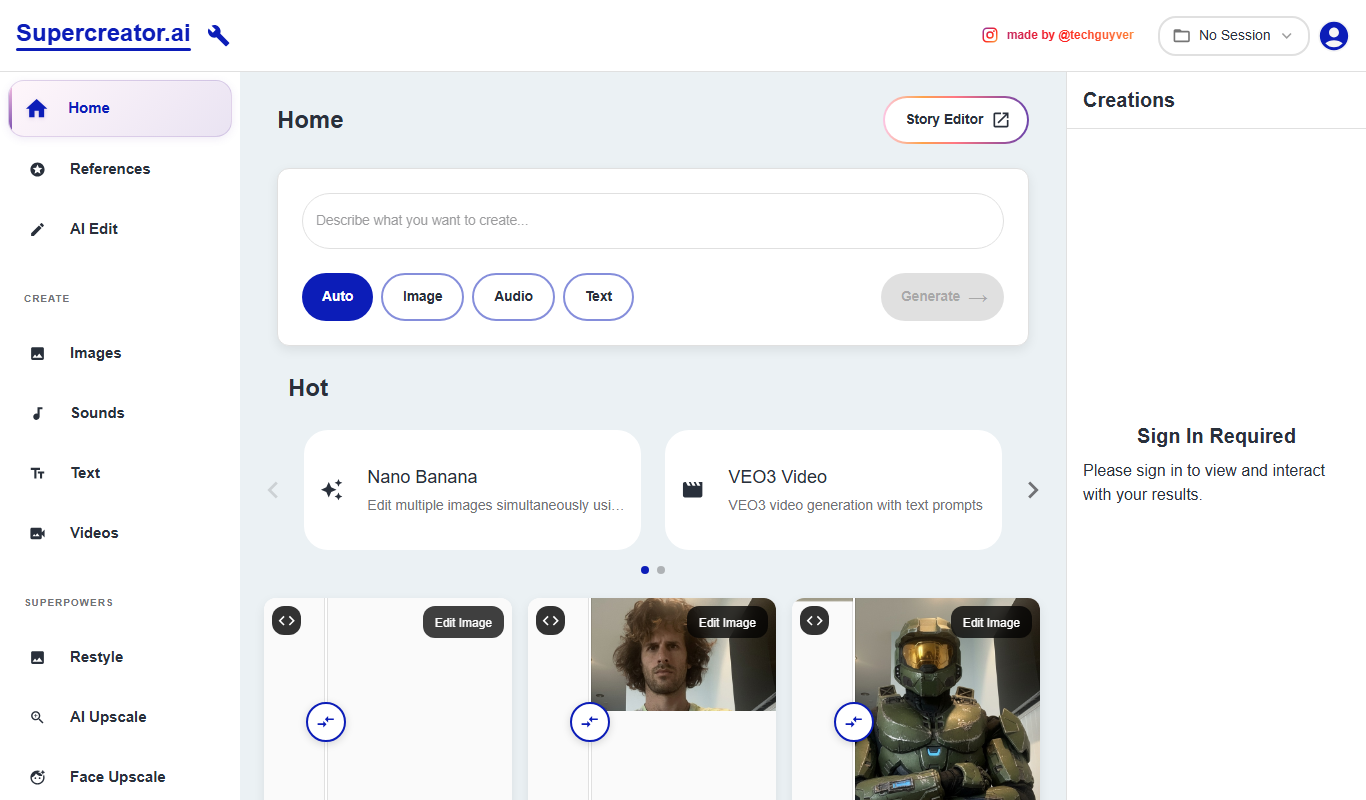Click the Face Upscale face icon

[38, 777]
